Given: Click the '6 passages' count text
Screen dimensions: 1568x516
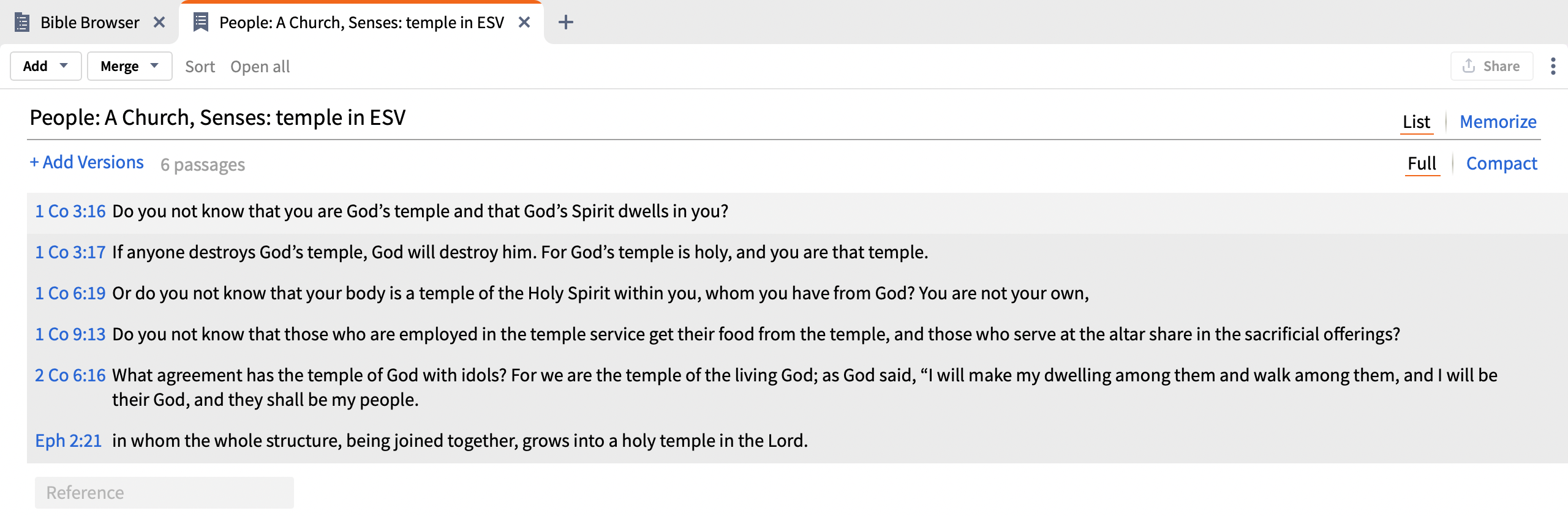Looking at the screenshot, I should click(203, 165).
